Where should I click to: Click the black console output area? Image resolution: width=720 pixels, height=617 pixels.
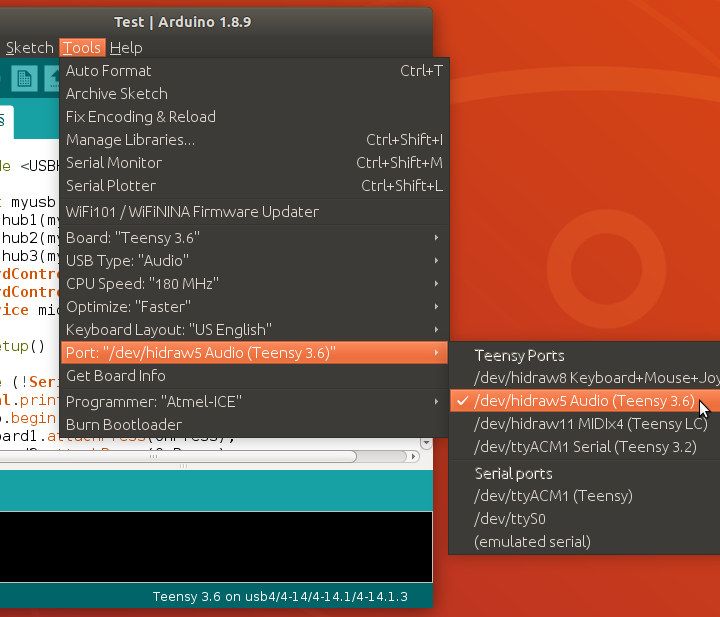point(216,546)
